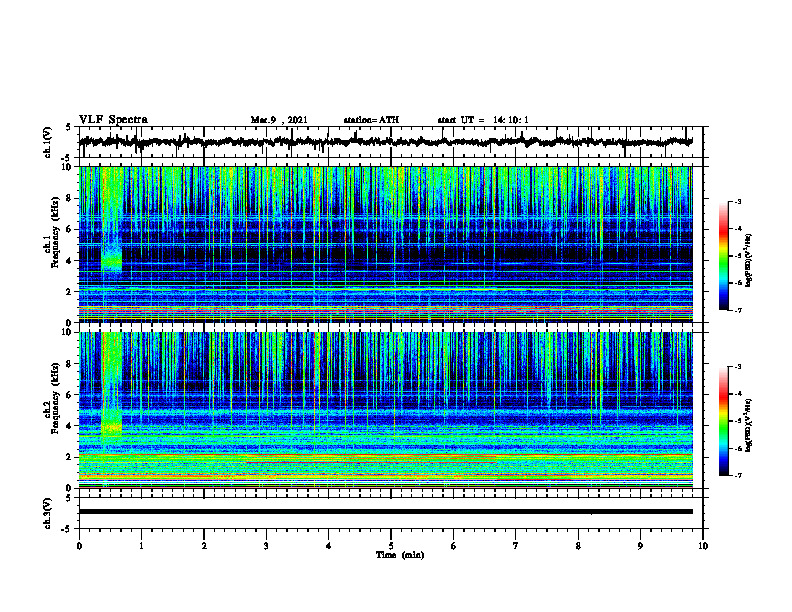This screenshot has height=612, width=792.
Task: Click the "8" tick on ch.1 frequency axis
Action: click(x=70, y=198)
